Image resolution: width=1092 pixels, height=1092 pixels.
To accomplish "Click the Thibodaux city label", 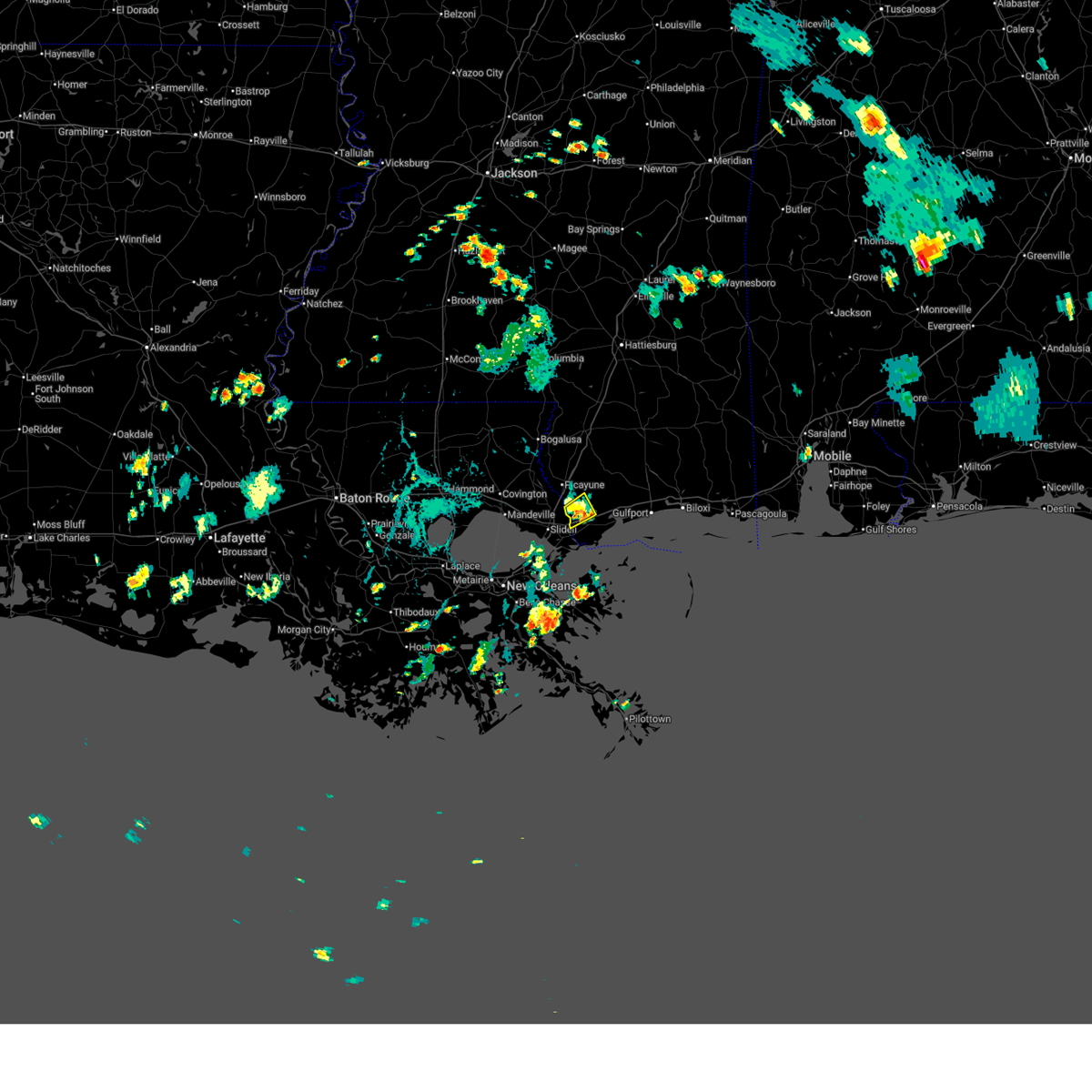I will tap(416, 612).
